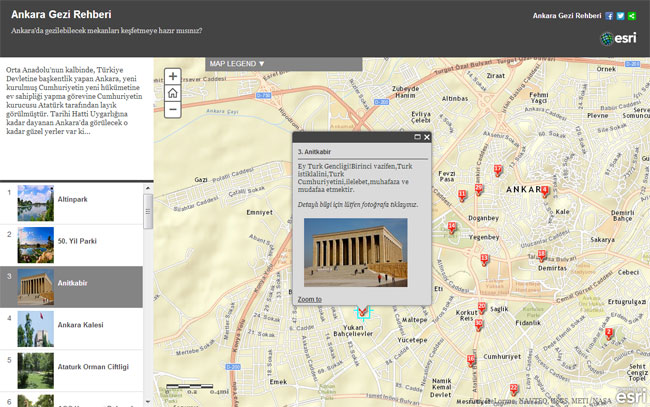650x407 pixels.
Task: Maximize the Anitkabir popup window
Action: [x=417, y=137]
